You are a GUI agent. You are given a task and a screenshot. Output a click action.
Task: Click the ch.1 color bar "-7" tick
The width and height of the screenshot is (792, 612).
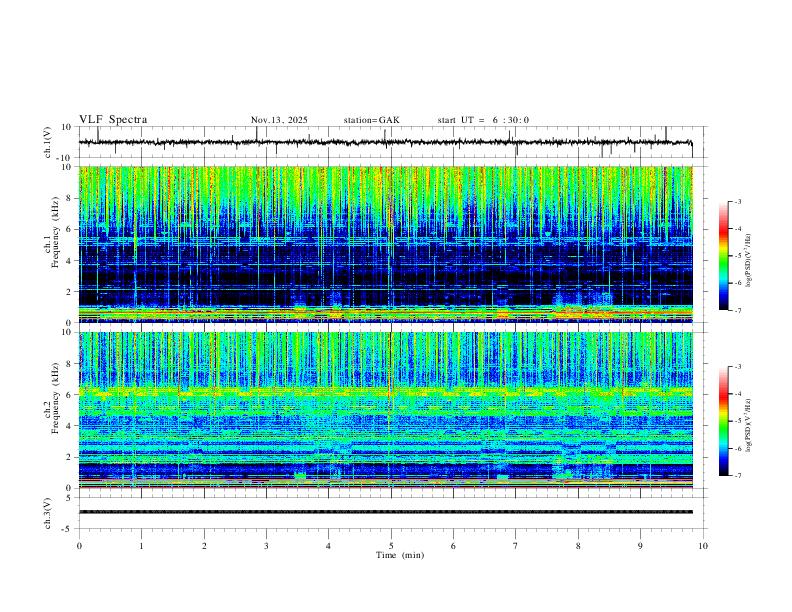(x=738, y=310)
